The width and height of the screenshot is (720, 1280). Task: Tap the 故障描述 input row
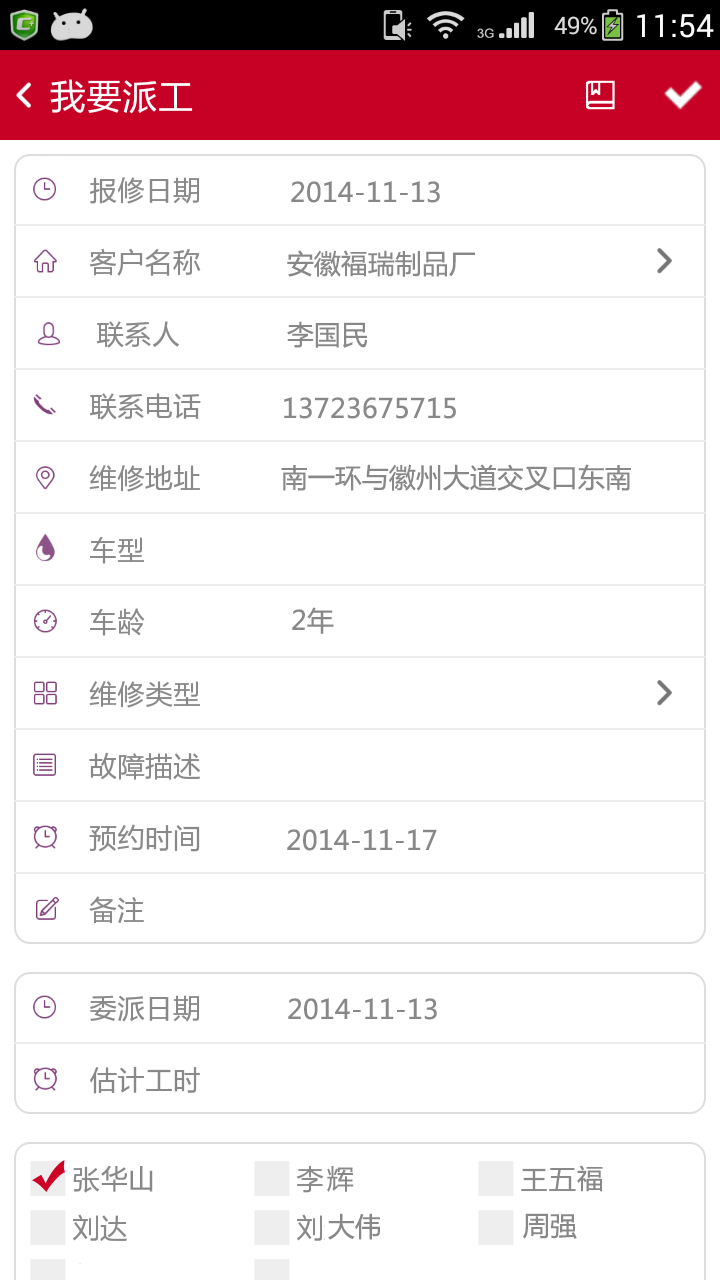pos(360,766)
